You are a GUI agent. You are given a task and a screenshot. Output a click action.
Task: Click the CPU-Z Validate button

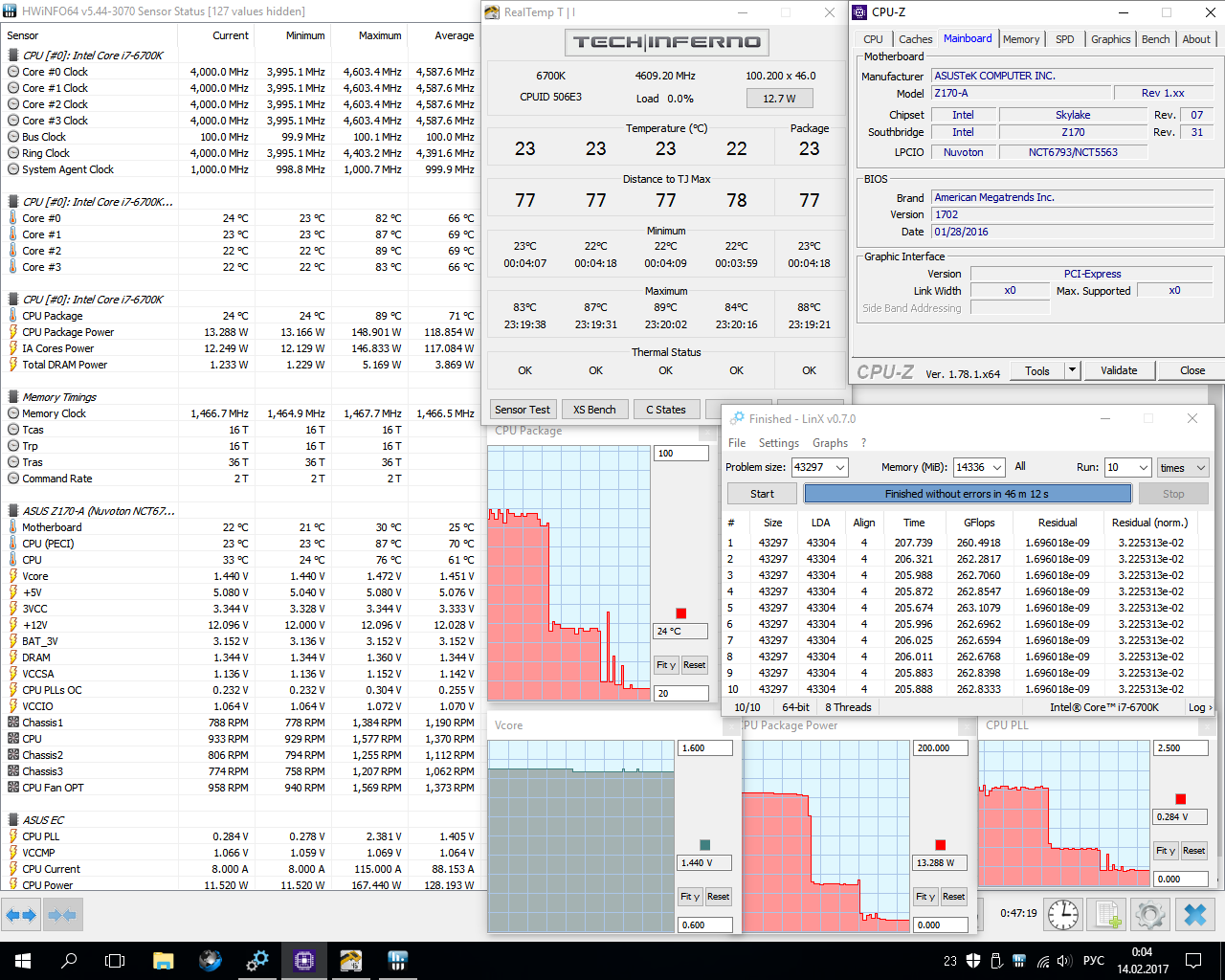[x=1119, y=370]
